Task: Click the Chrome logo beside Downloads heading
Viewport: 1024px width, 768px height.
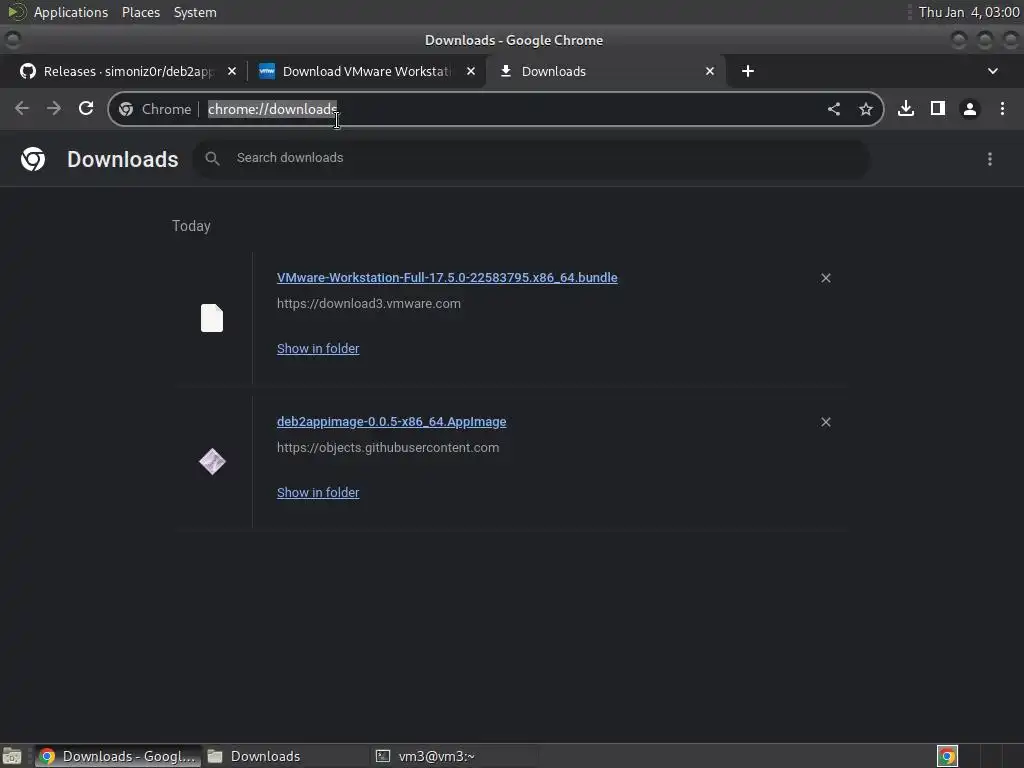Action: [33, 159]
